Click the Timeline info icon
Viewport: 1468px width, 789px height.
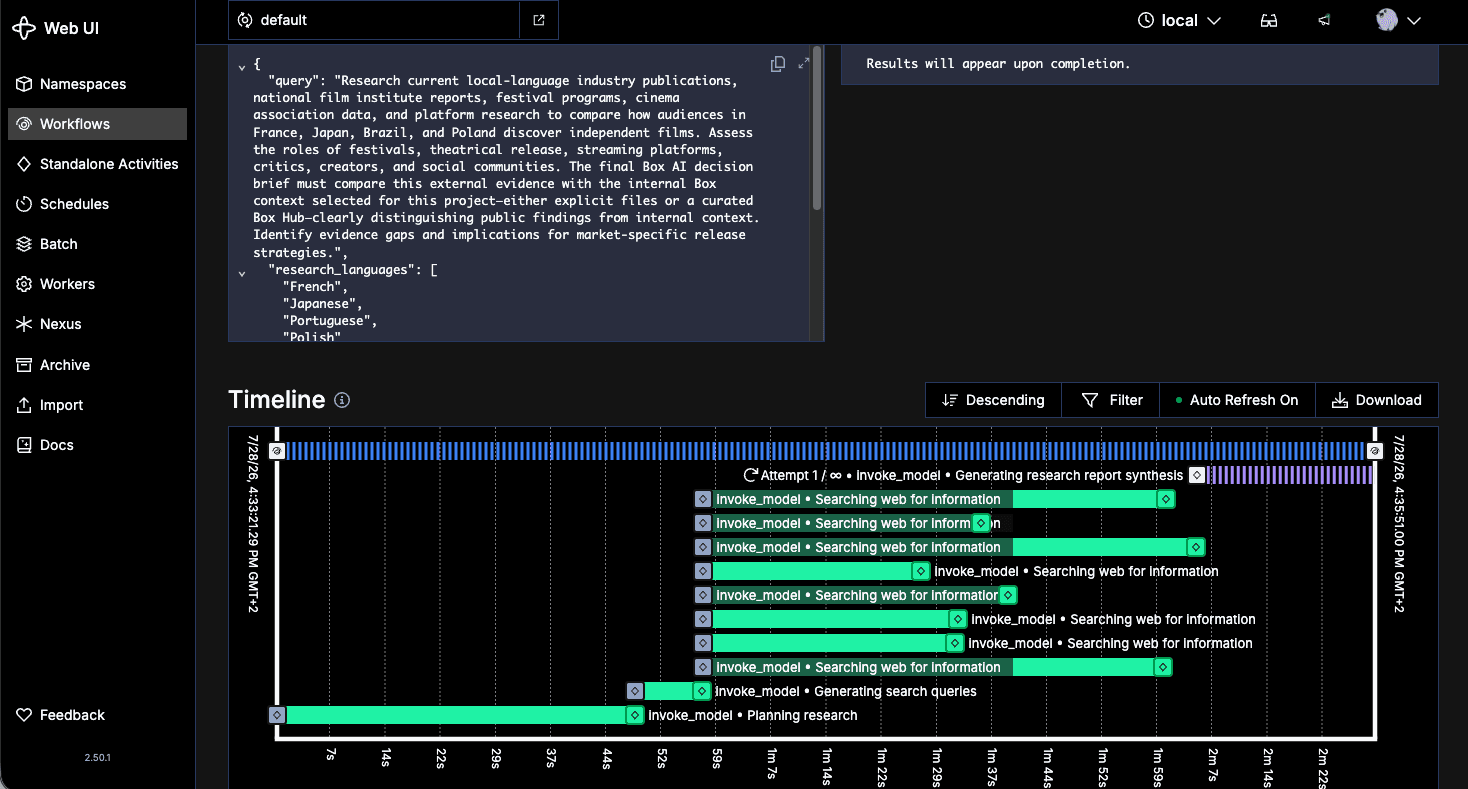pyautogui.click(x=342, y=400)
